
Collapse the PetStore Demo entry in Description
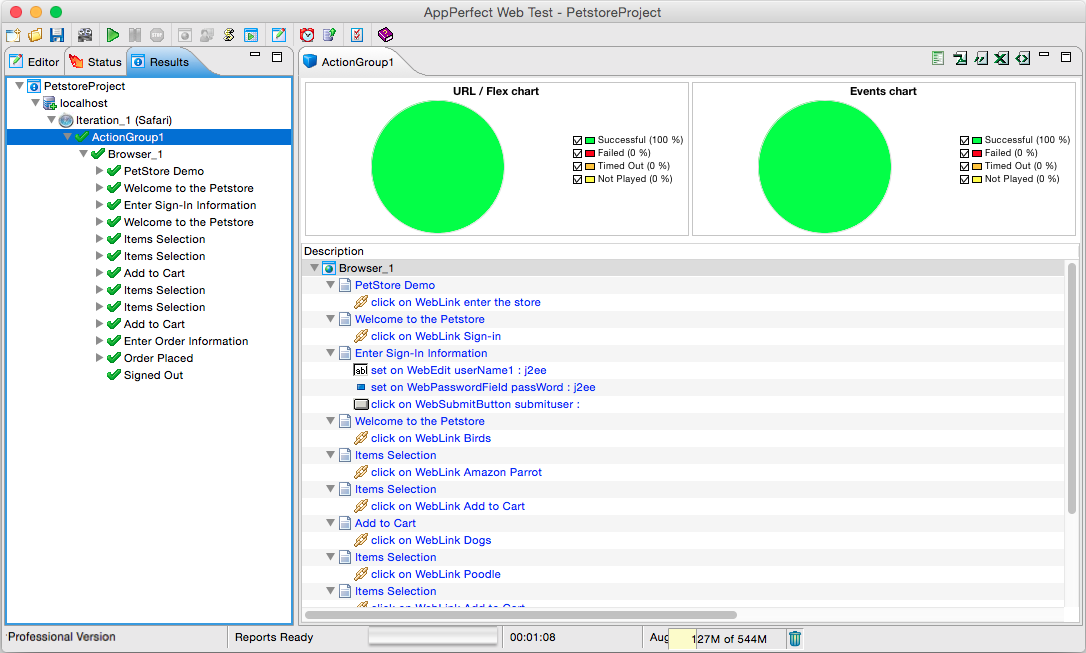[330, 285]
